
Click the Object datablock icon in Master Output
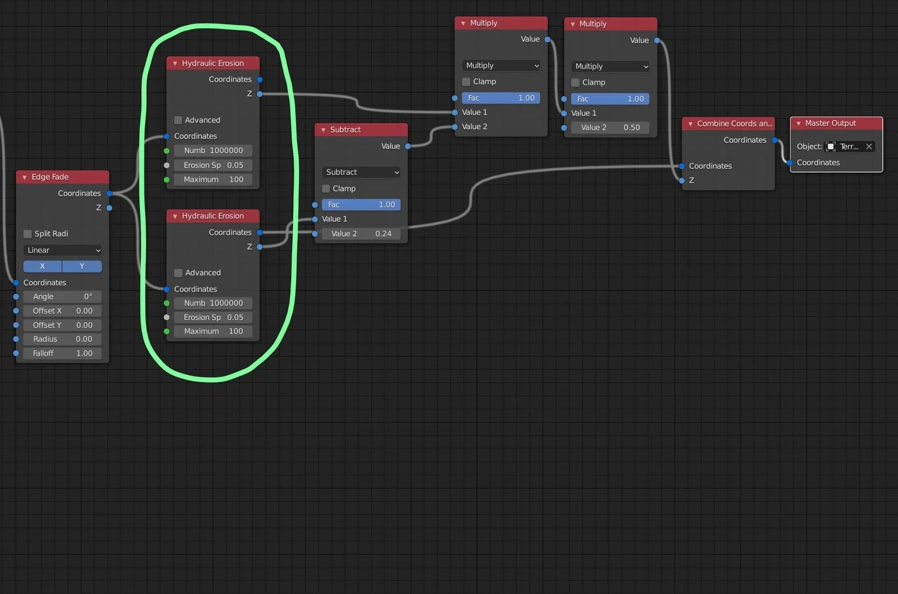831,146
